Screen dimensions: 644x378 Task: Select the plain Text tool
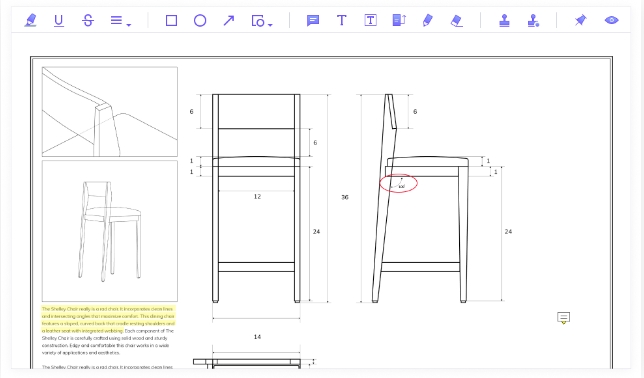342,20
